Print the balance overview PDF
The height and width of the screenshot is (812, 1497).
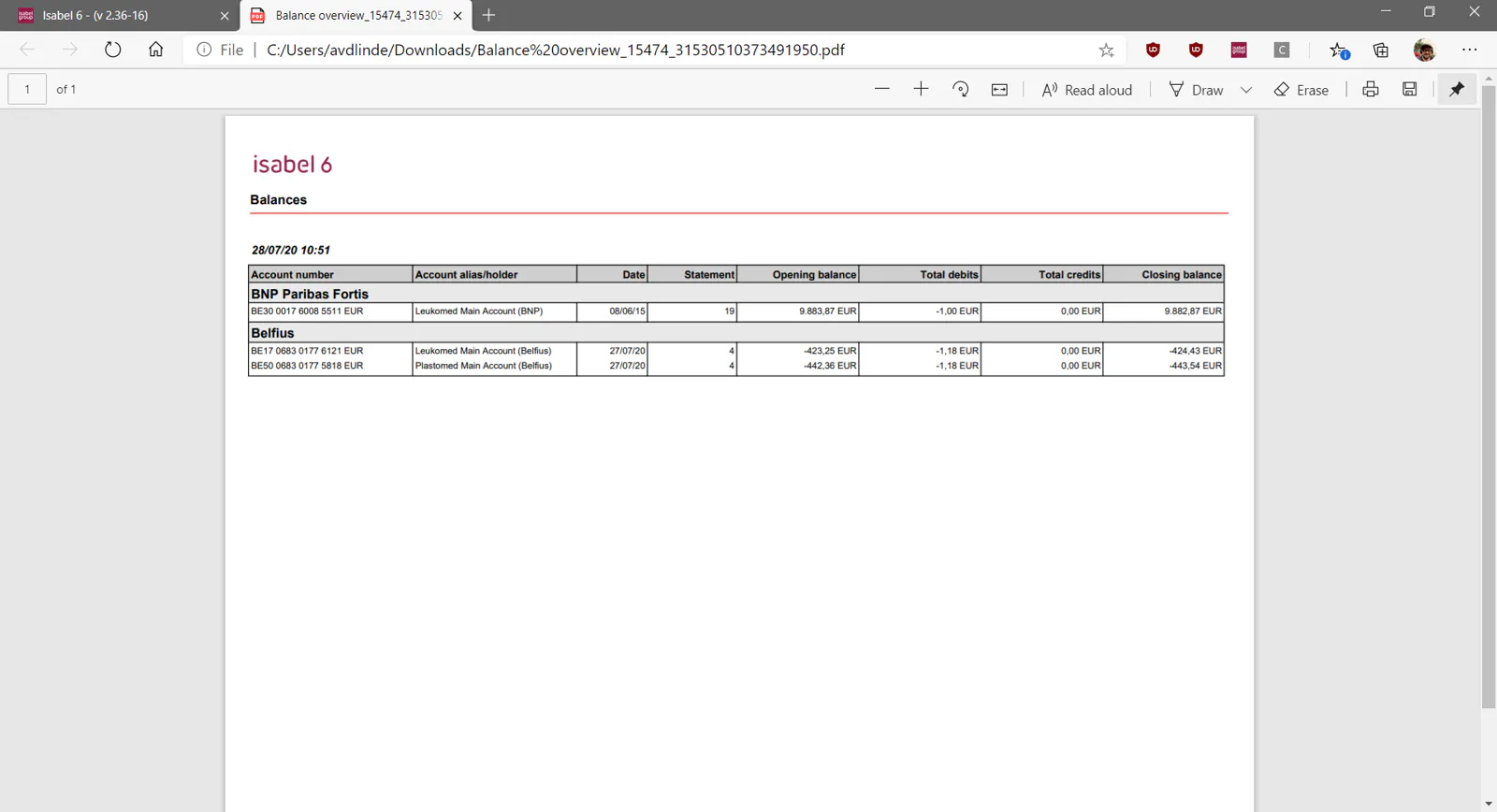click(1371, 89)
